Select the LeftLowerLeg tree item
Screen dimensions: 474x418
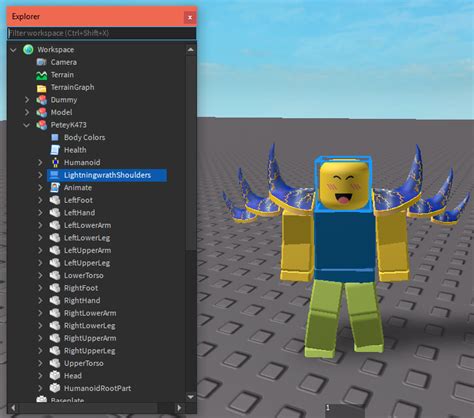pos(87,238)
